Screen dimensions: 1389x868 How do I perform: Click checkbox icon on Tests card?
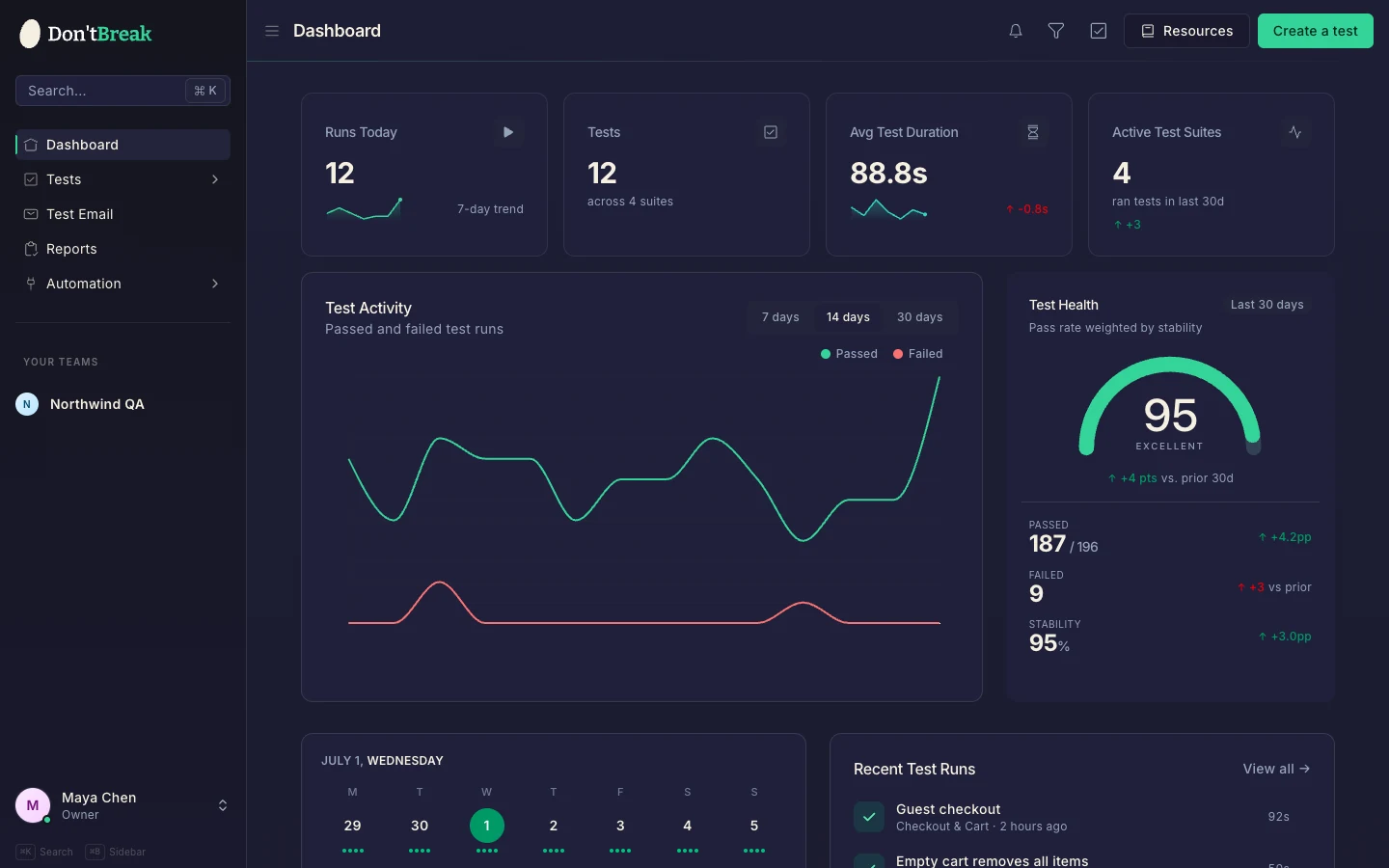[771, 132]
